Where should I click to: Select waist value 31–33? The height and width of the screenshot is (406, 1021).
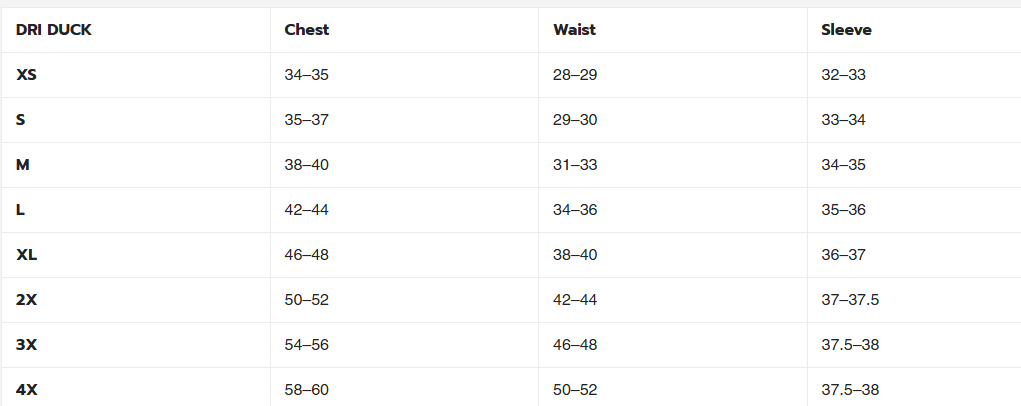click(x=575, y=165)
